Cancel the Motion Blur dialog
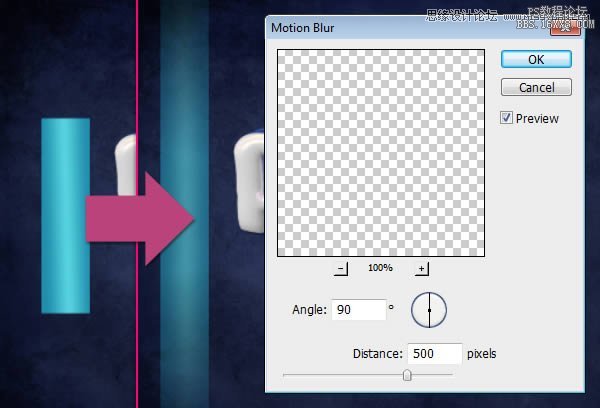This screenshot has height=408, width=600. tap(536, 87)
